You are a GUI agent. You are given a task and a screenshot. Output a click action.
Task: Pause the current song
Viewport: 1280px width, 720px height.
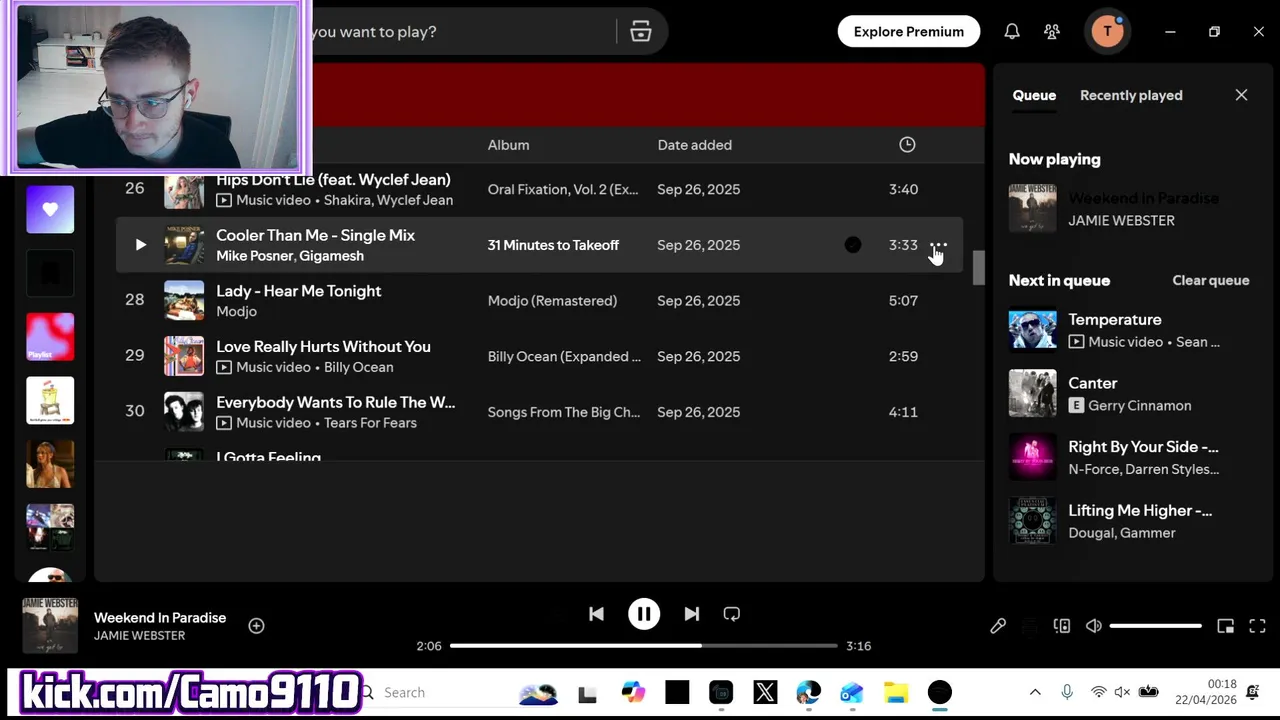click(x=644, y=614)
